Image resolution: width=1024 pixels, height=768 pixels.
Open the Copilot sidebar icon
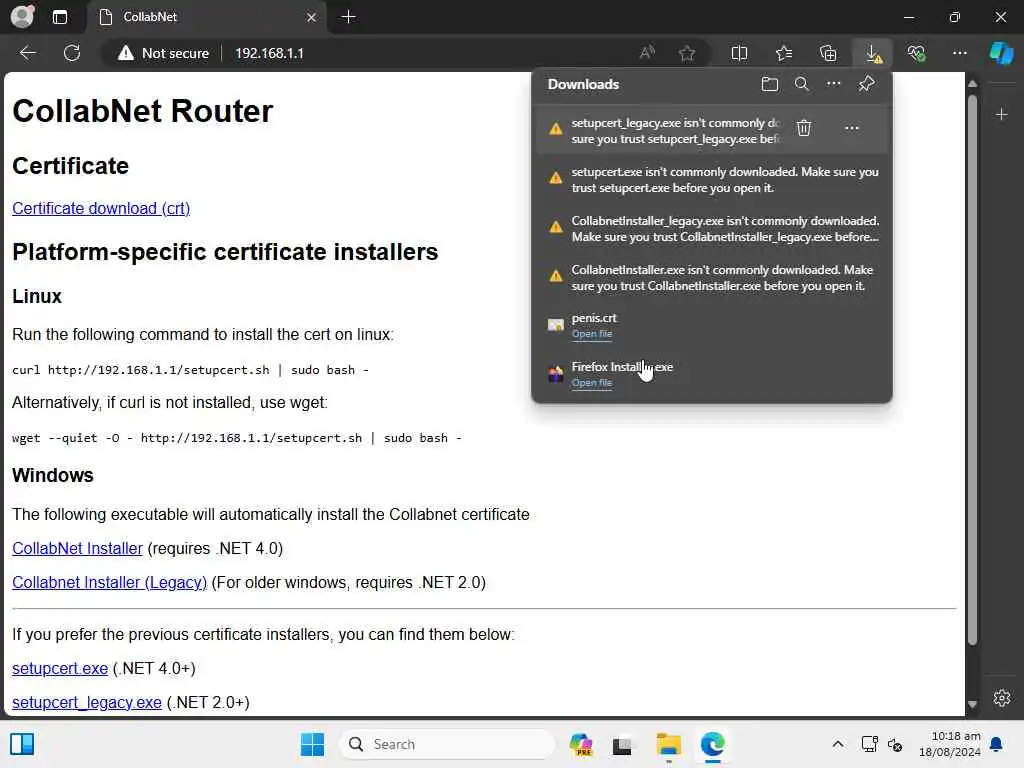coord(1001,53)
